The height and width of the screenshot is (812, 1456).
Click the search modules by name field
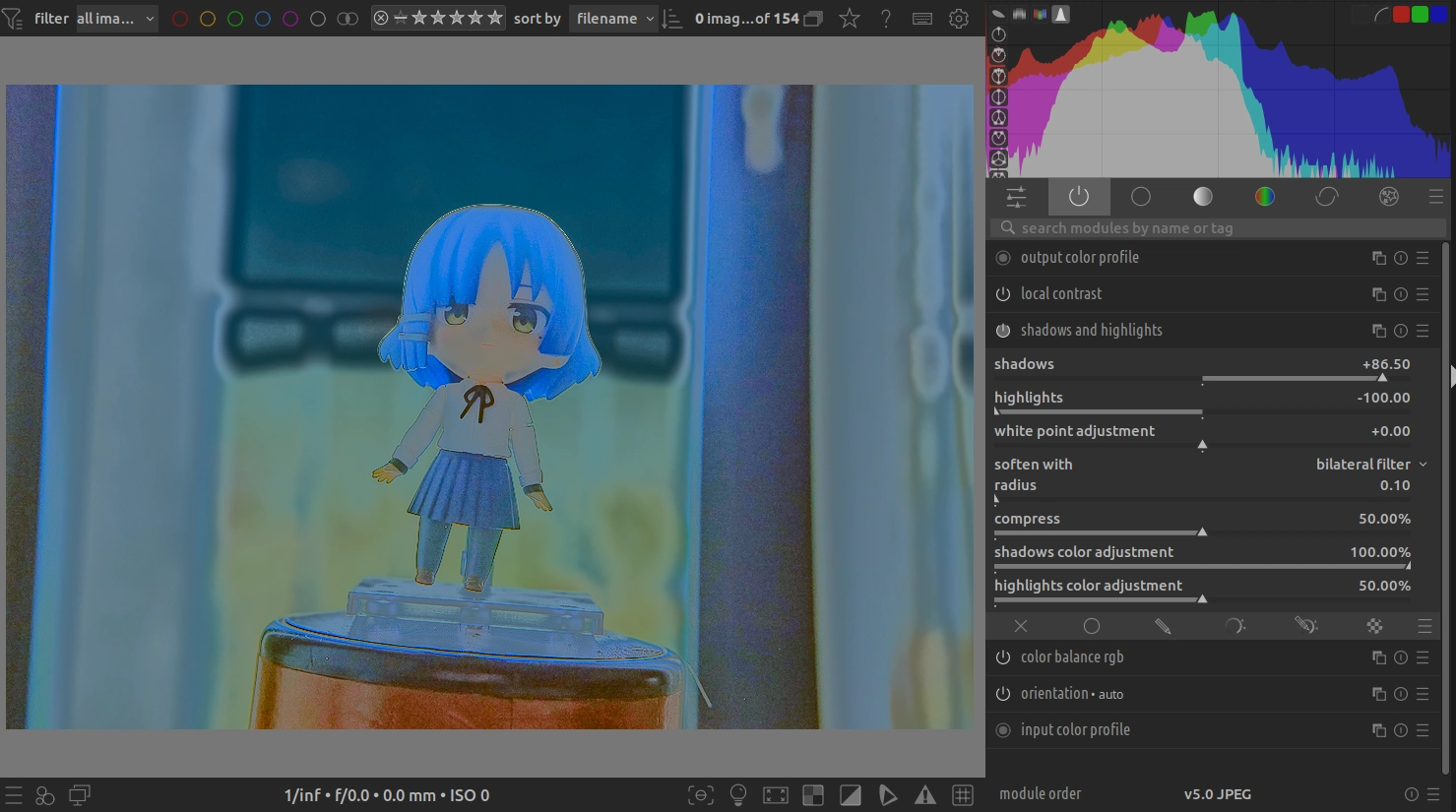[1218, 228]
